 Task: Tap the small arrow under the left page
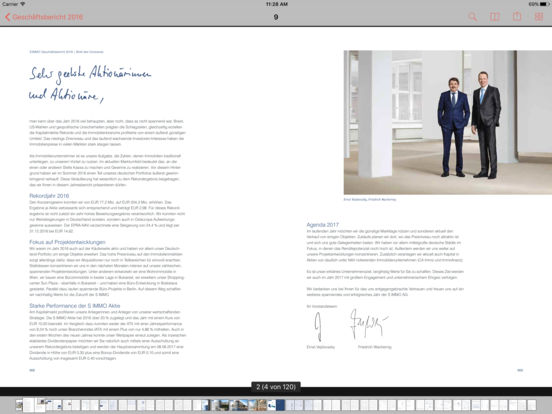coord(32,370)
